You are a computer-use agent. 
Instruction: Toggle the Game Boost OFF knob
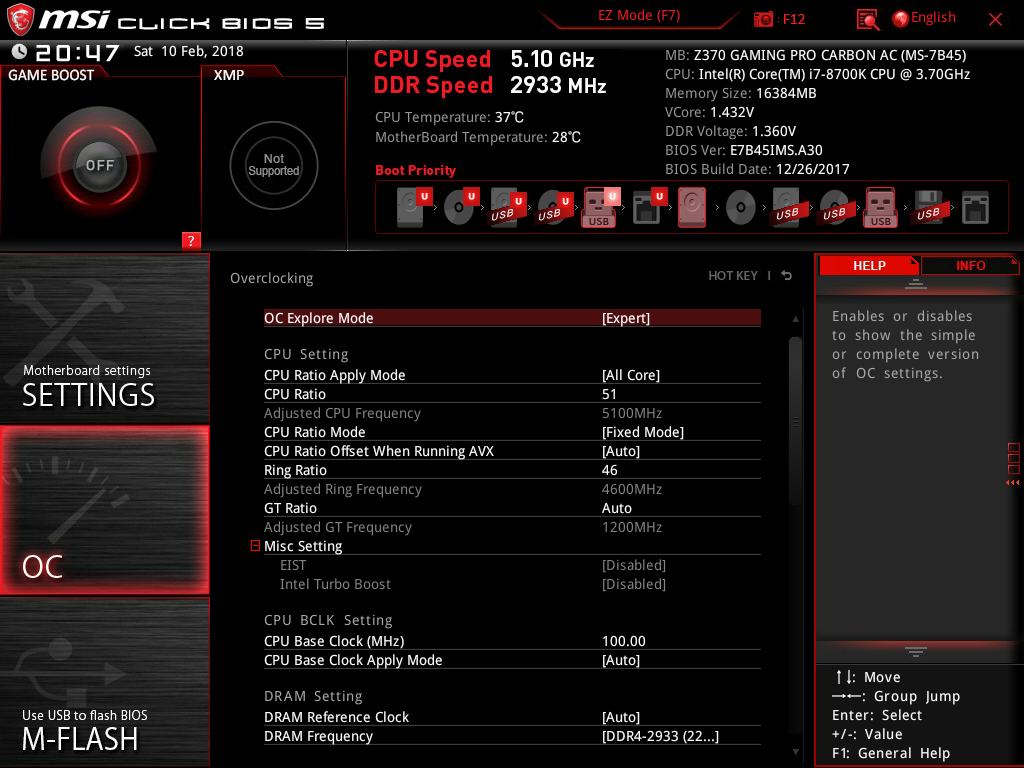pos(99,165)
